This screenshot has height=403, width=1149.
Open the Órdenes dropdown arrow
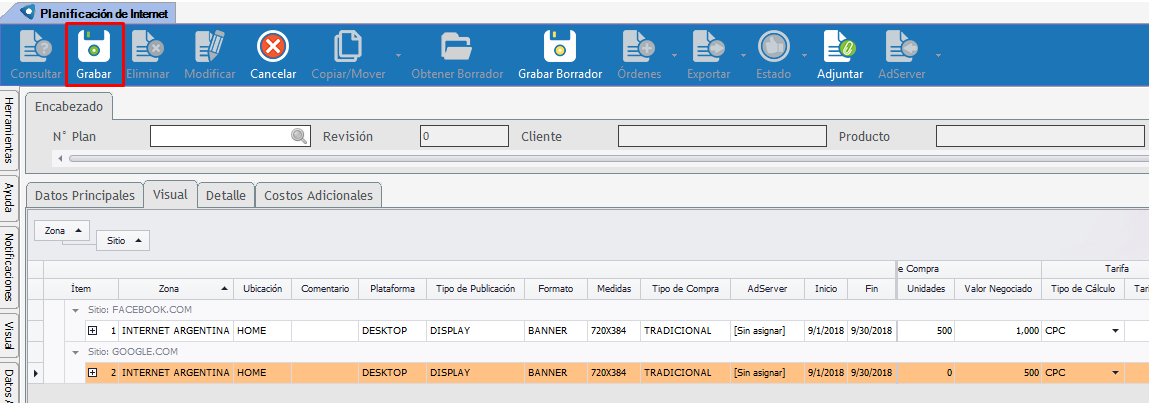[x=674, y=55]
